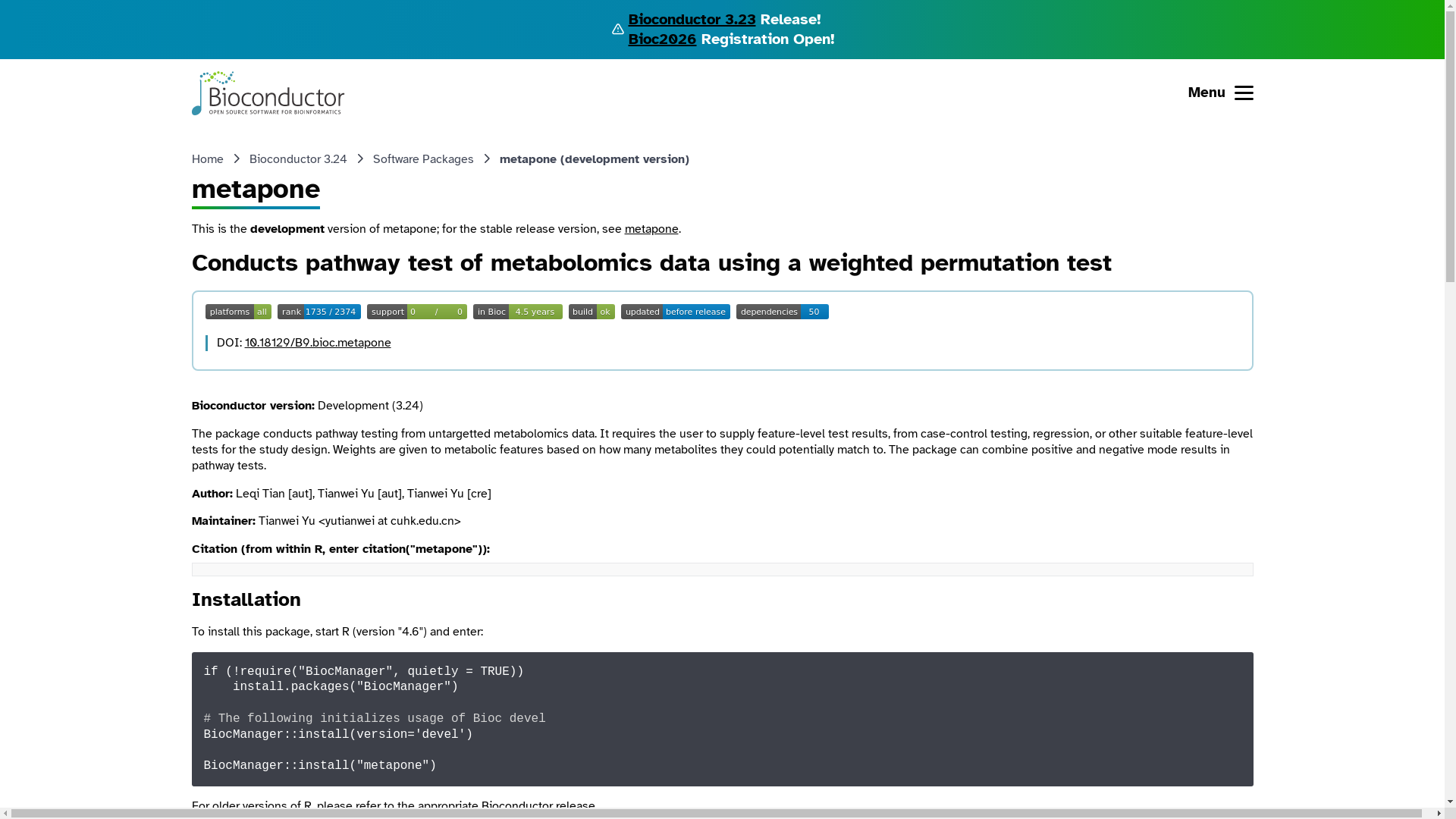Image resolution: width=1456 pixels, height=819 pixels.
Task: Open the stable release metapone link
Action: [x=651, y=229]
